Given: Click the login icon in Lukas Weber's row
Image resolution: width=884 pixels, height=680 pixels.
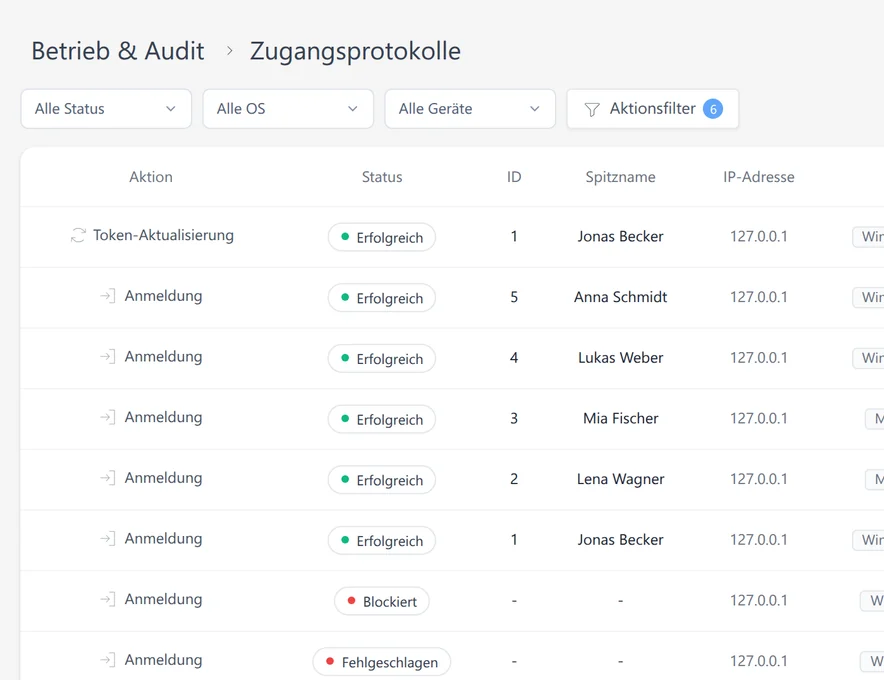Looking at the screenshot, I should [x=108, y=356].
